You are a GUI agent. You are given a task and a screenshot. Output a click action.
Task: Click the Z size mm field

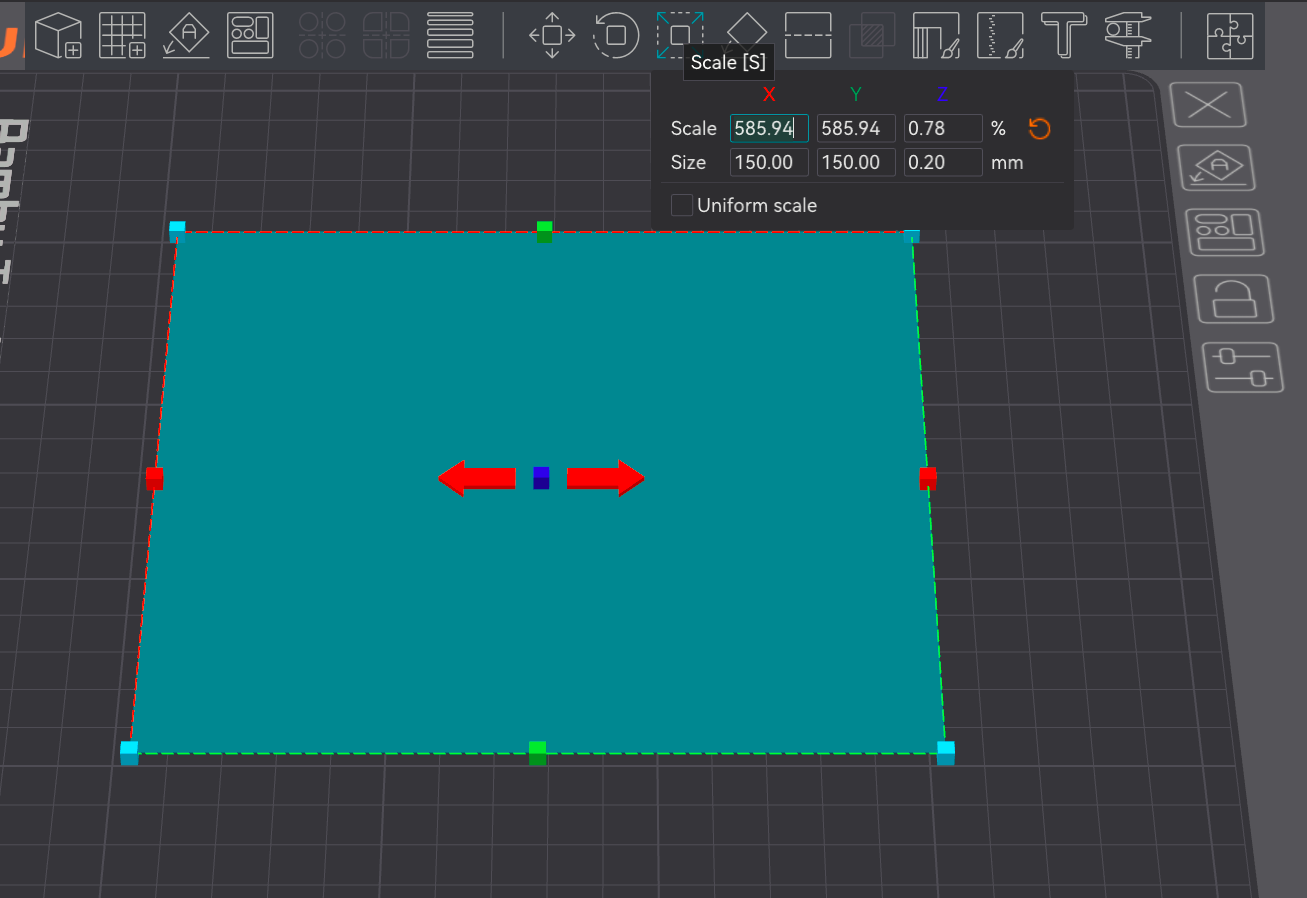pyautogui.click(x=943, y=162)
